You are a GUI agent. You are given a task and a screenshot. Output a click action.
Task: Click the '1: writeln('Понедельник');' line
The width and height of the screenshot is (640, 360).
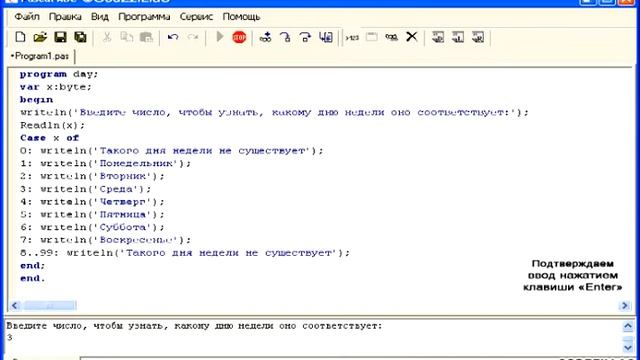[x=105, y=163]
